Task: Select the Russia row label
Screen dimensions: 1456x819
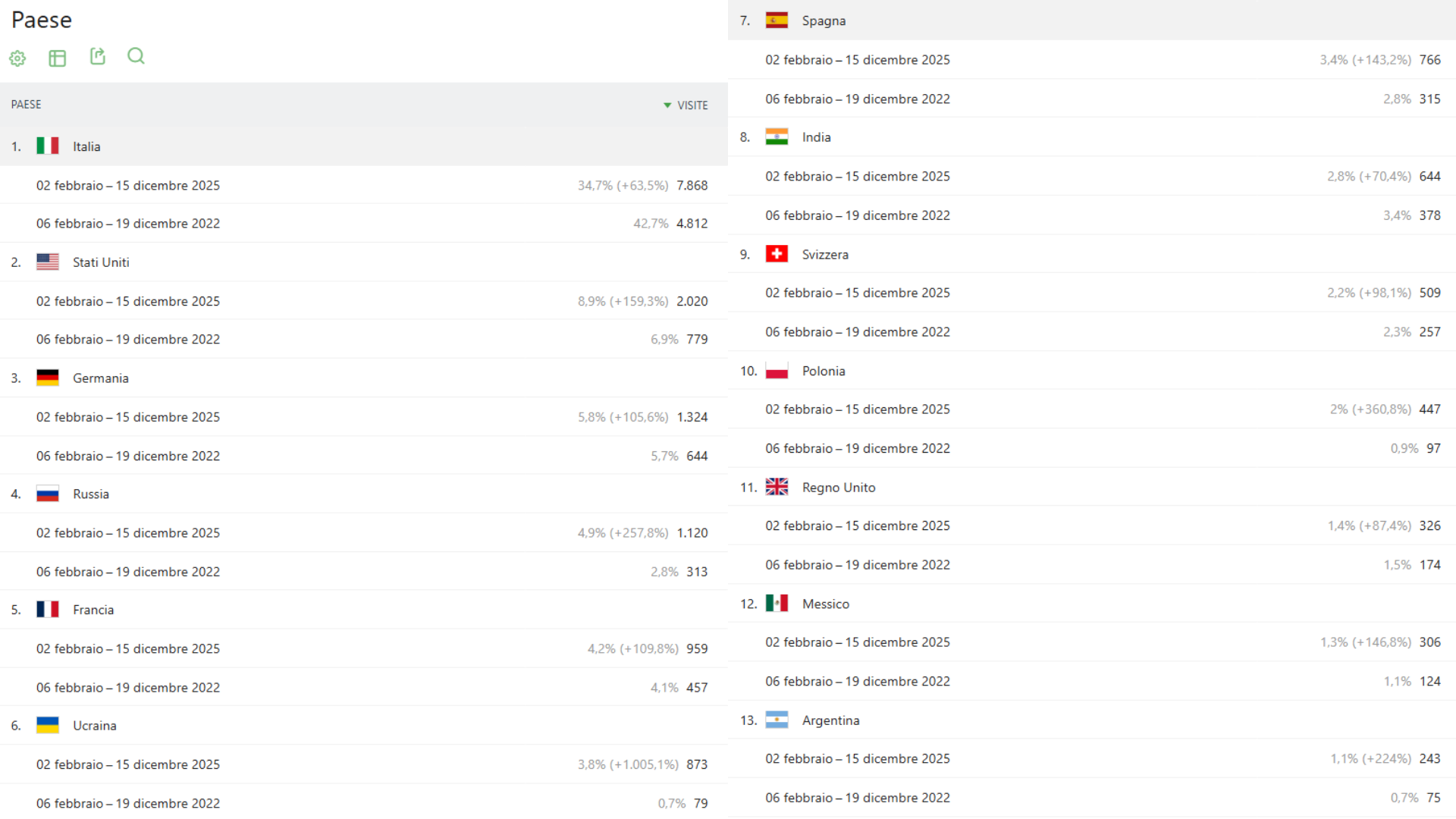Action: coord(91,494)
